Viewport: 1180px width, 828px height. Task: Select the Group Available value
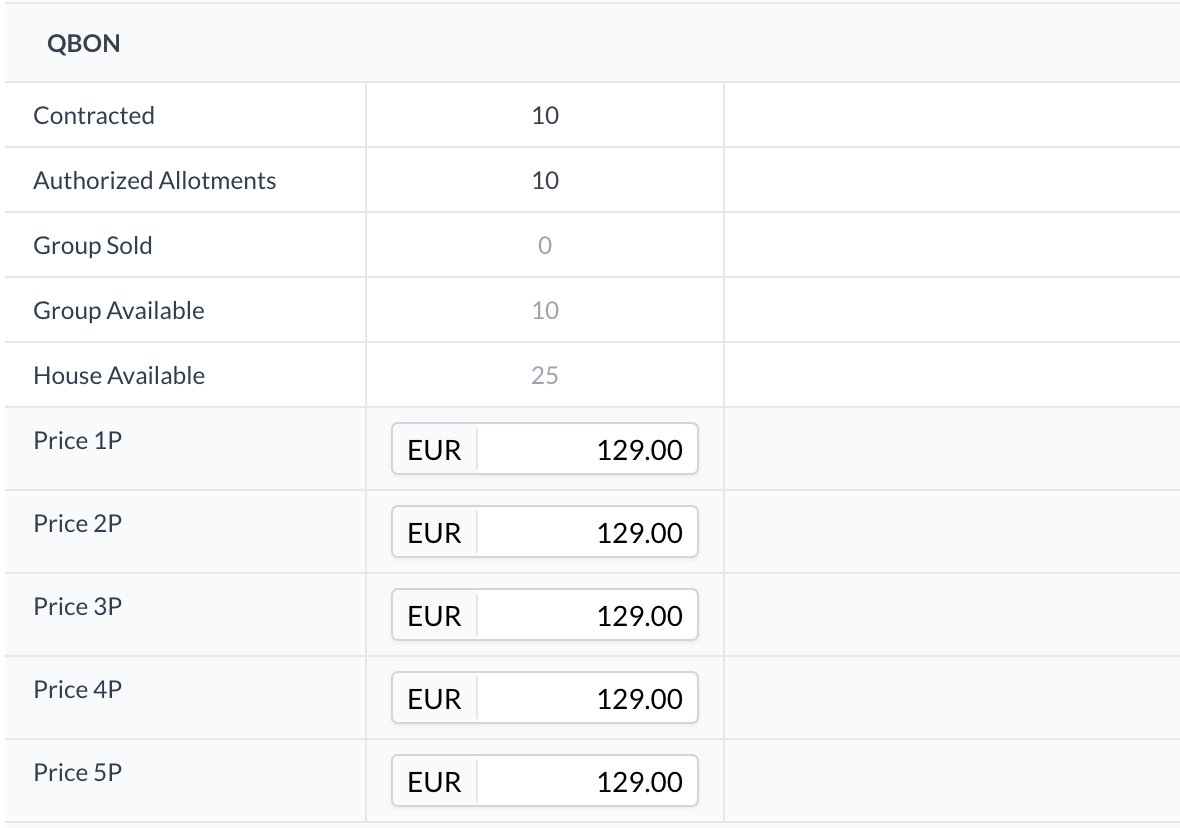(545, 310)
